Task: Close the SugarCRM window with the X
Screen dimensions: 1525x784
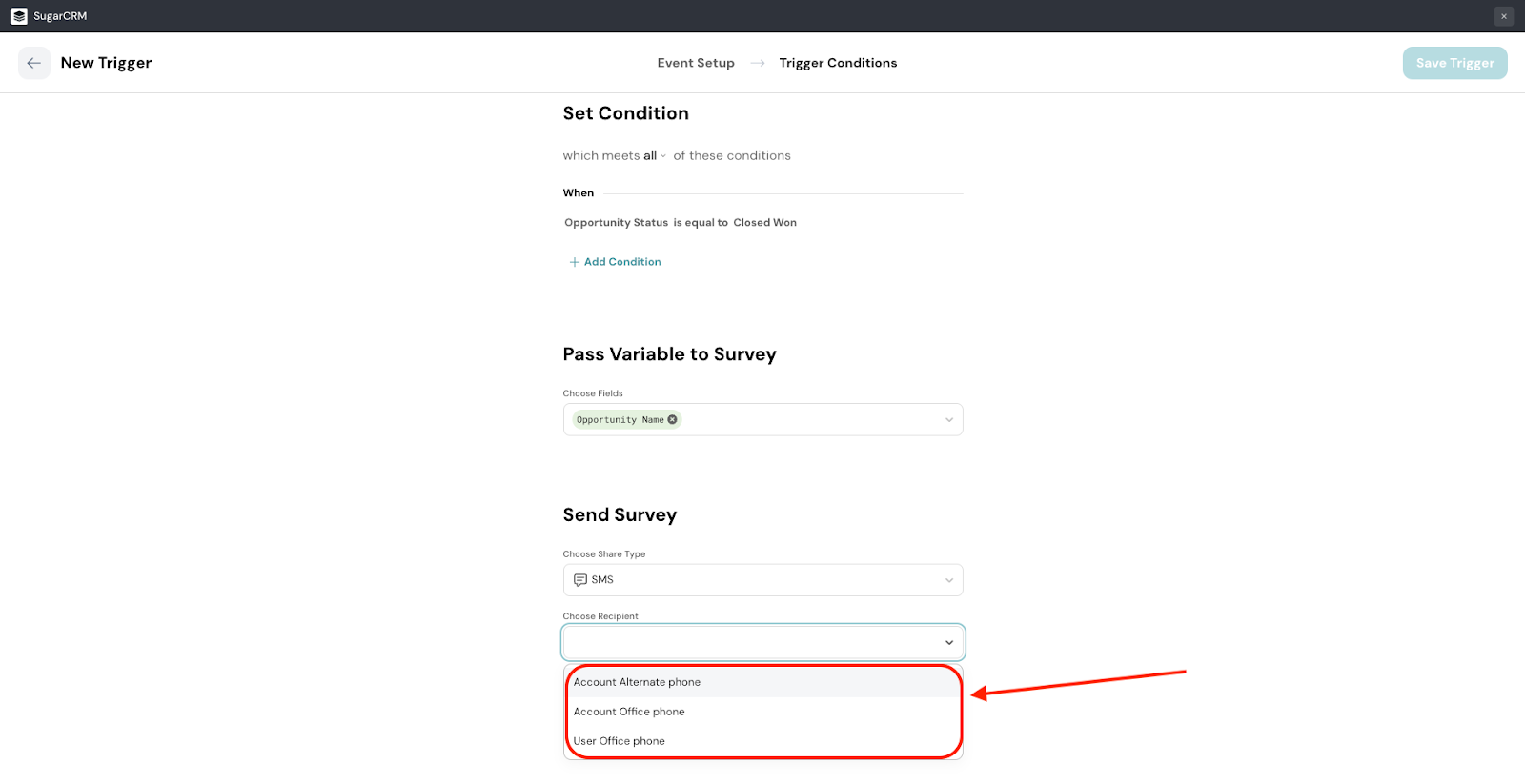Action: [1504, 16]
